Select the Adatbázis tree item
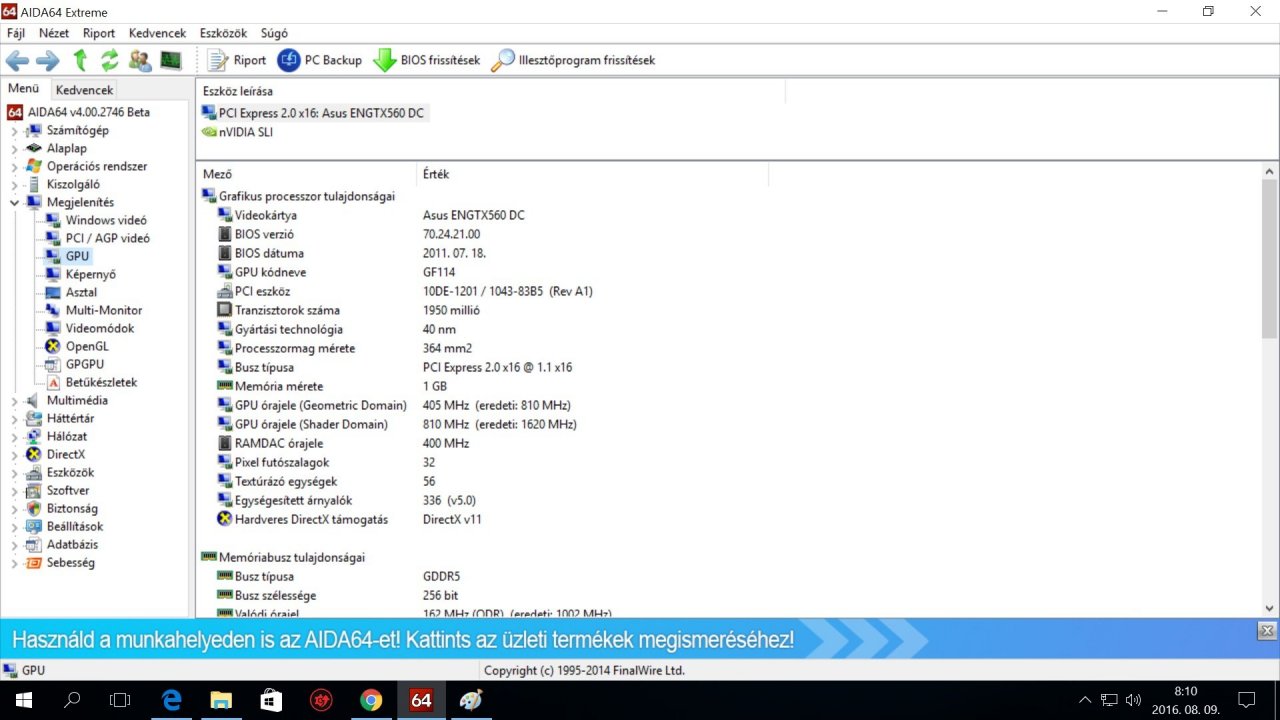The height and width of the screenshot is (720, 1280). [72, 544]
